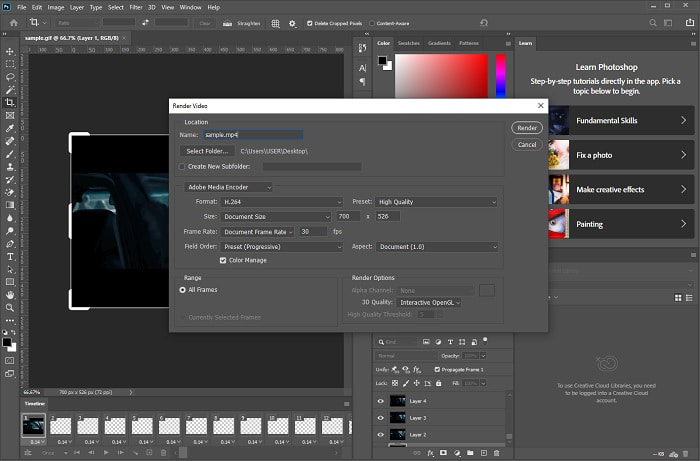
Task: Click the crop overlay grid icon
Action: pyautogui.click(x=276, y=23)
